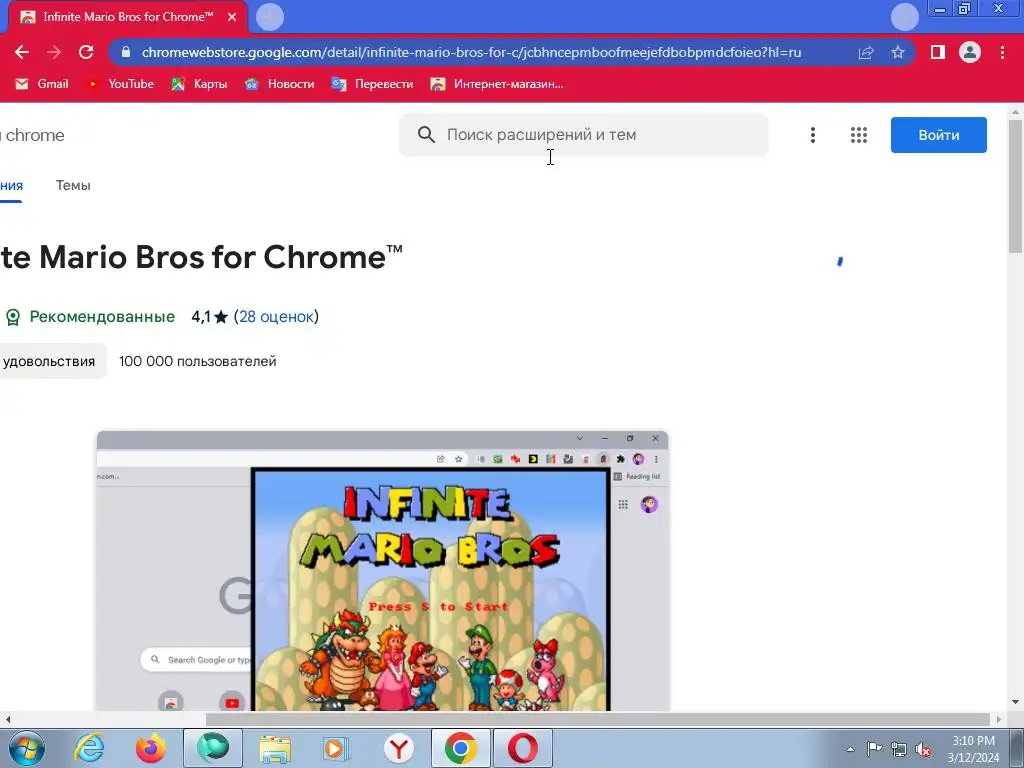1024x768 pixels.
Task: Open the media player taskbar icon
Action: click(x=336, y=748)
